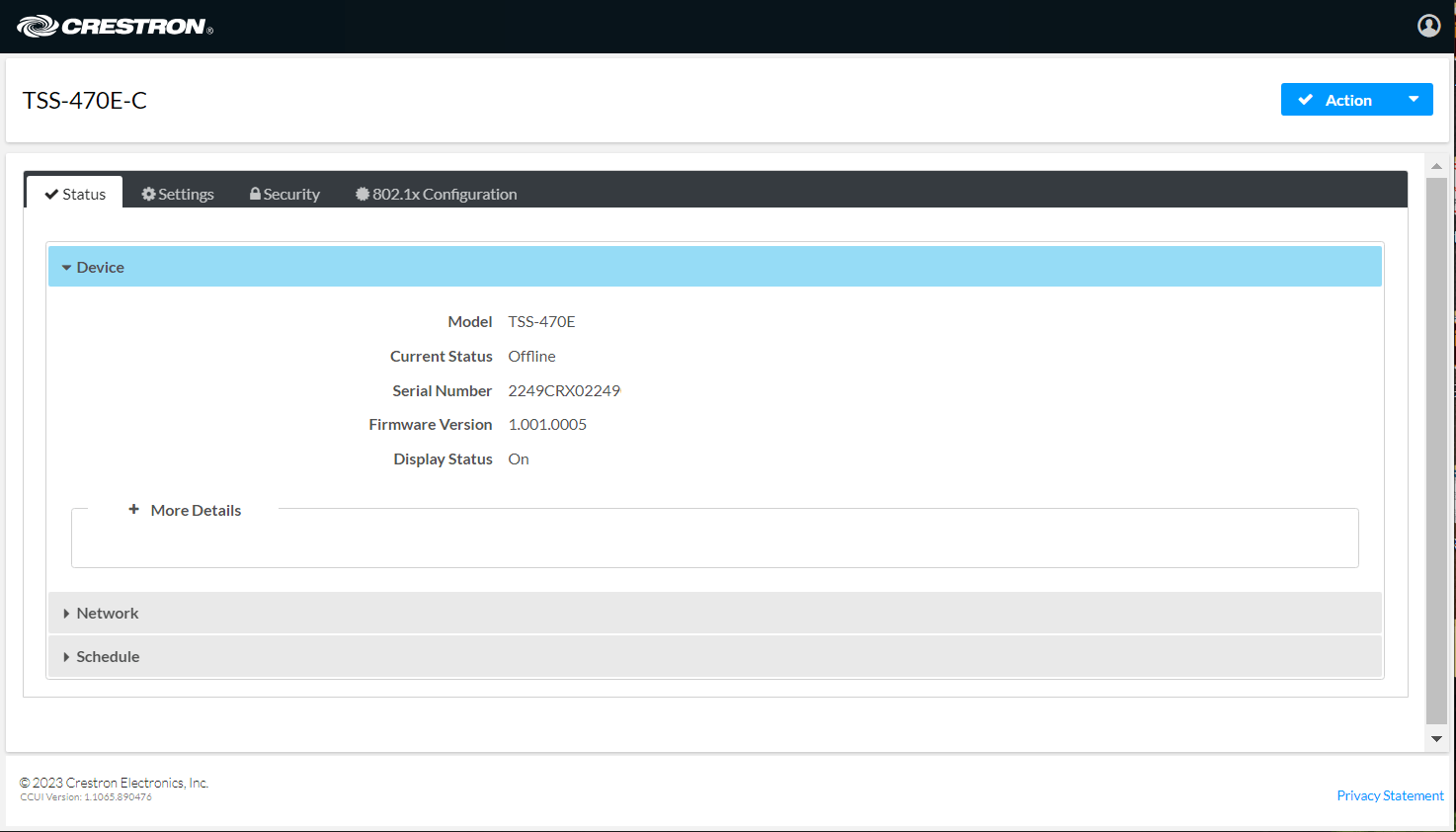Select firmware version 1.001.0005
This screenshot has height=832, width=1456.
(x=547, y=424)
